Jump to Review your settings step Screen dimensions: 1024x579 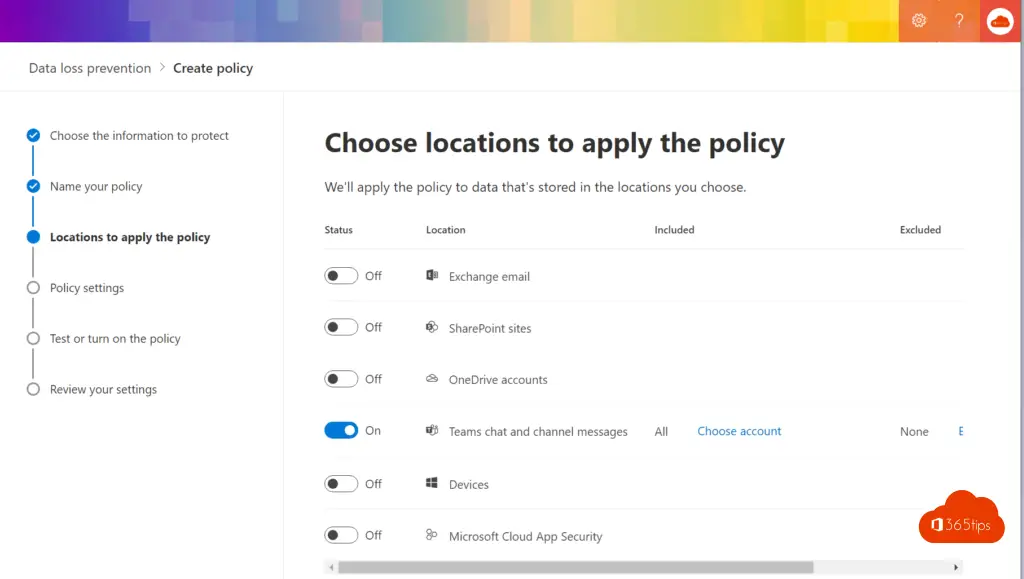[x=103, y=390]
